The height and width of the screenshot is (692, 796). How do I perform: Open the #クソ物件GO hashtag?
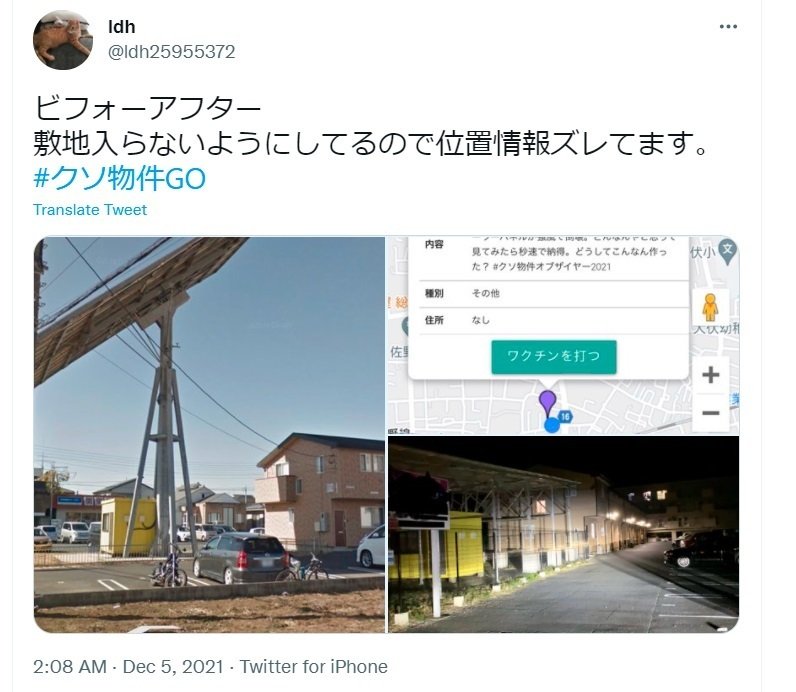pyautogui.click(x=120, y=178)
